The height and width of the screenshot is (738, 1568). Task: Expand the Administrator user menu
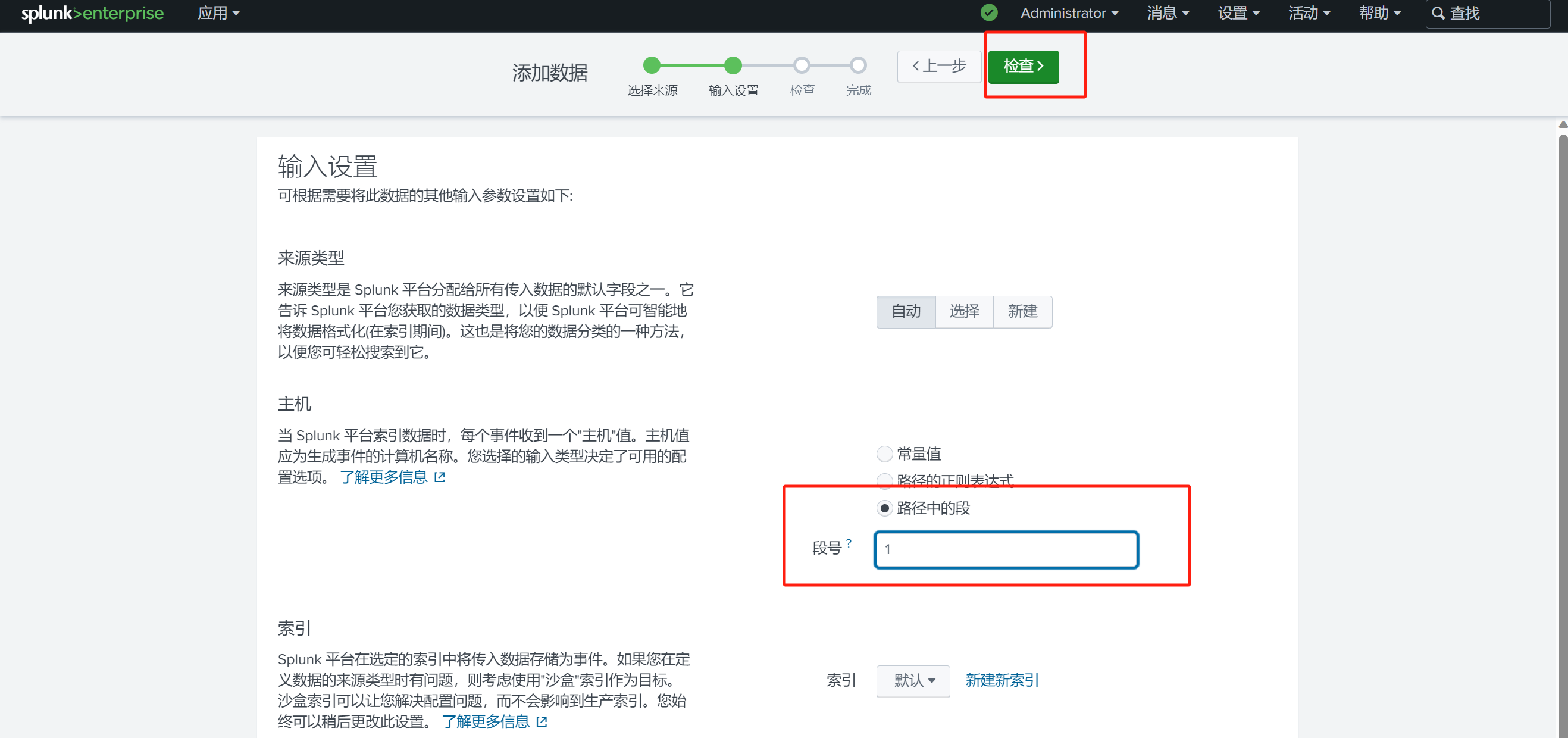1069,14
